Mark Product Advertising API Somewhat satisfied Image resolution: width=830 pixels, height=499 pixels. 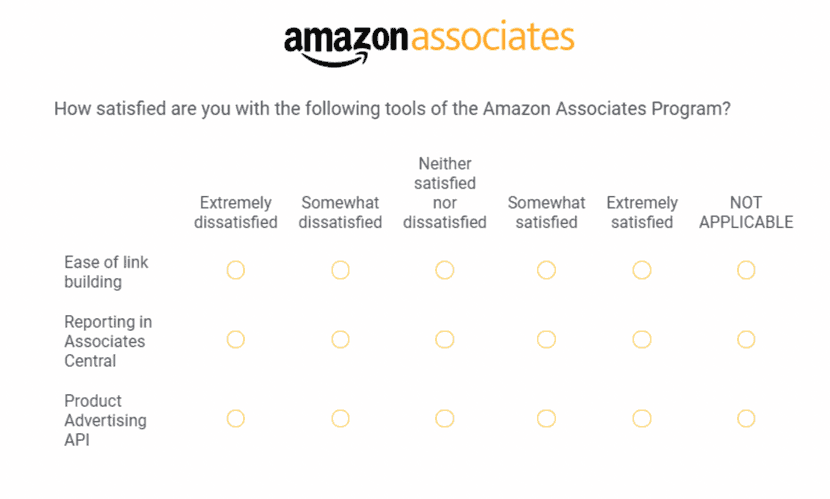click(546, 418)
